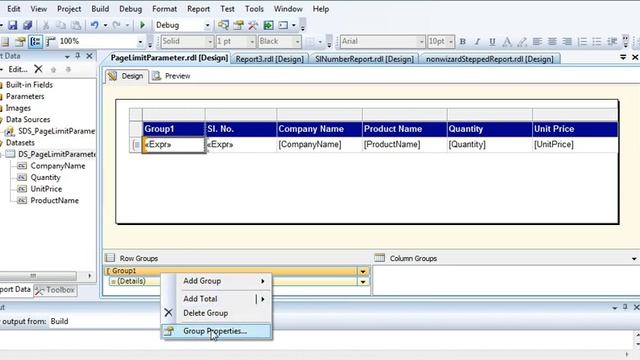Open Report Data panel options dropdown arrow
Screen dimensions: 640x360
[67, 56]
